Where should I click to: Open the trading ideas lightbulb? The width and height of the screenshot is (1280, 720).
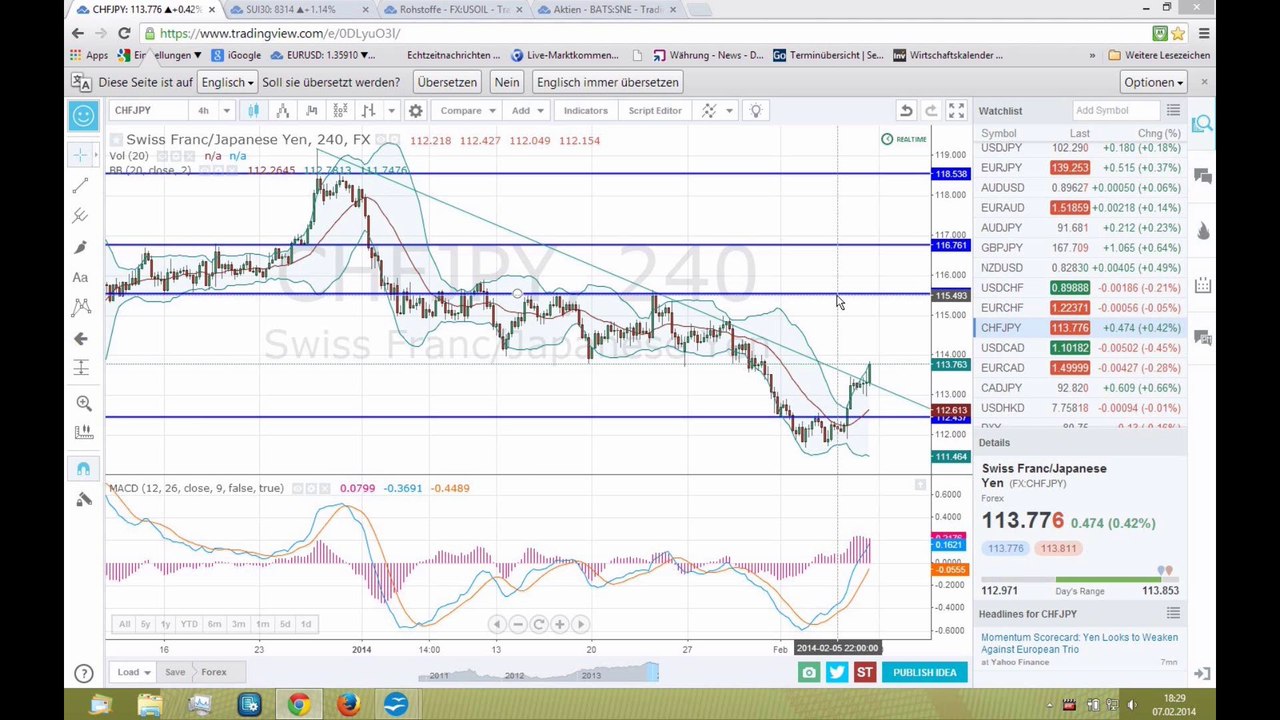point(756,110)
